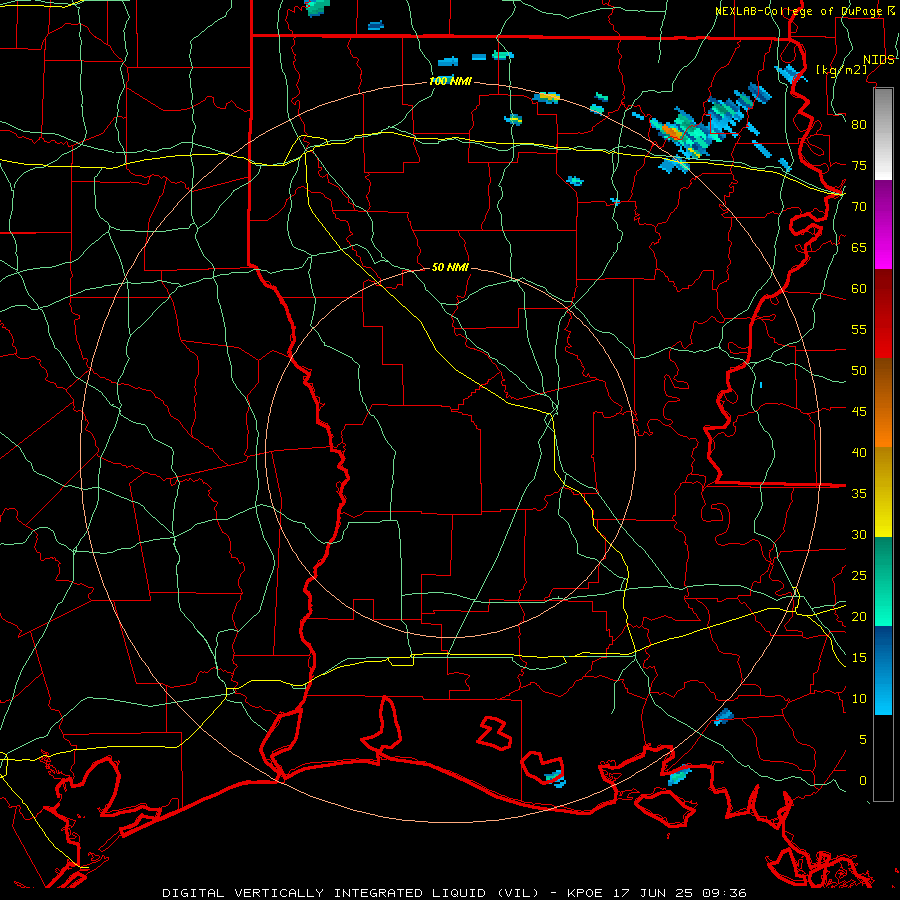Click the scale value 50
The image size is (900, 900).
859,371
